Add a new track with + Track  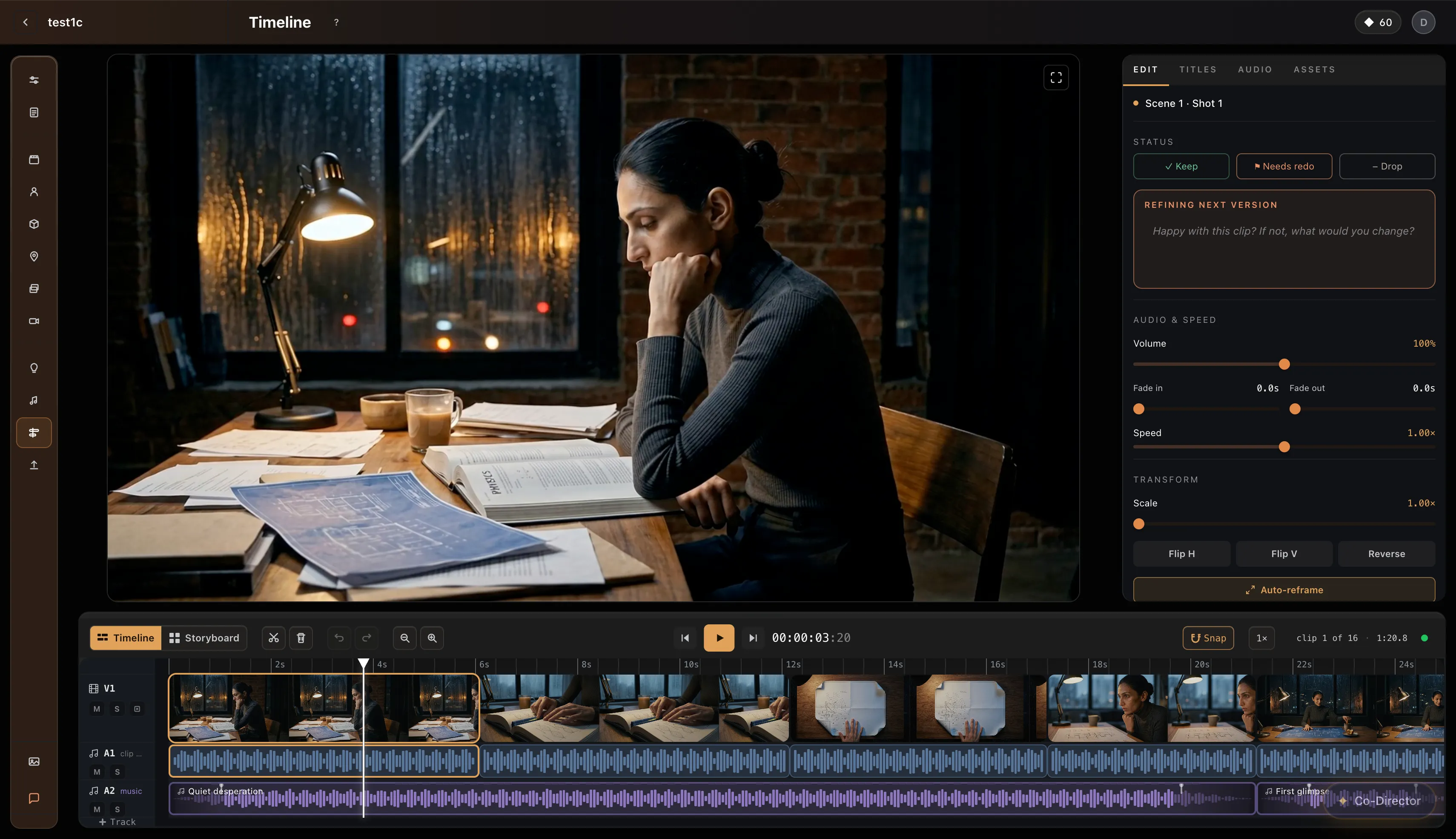[118, 822]
